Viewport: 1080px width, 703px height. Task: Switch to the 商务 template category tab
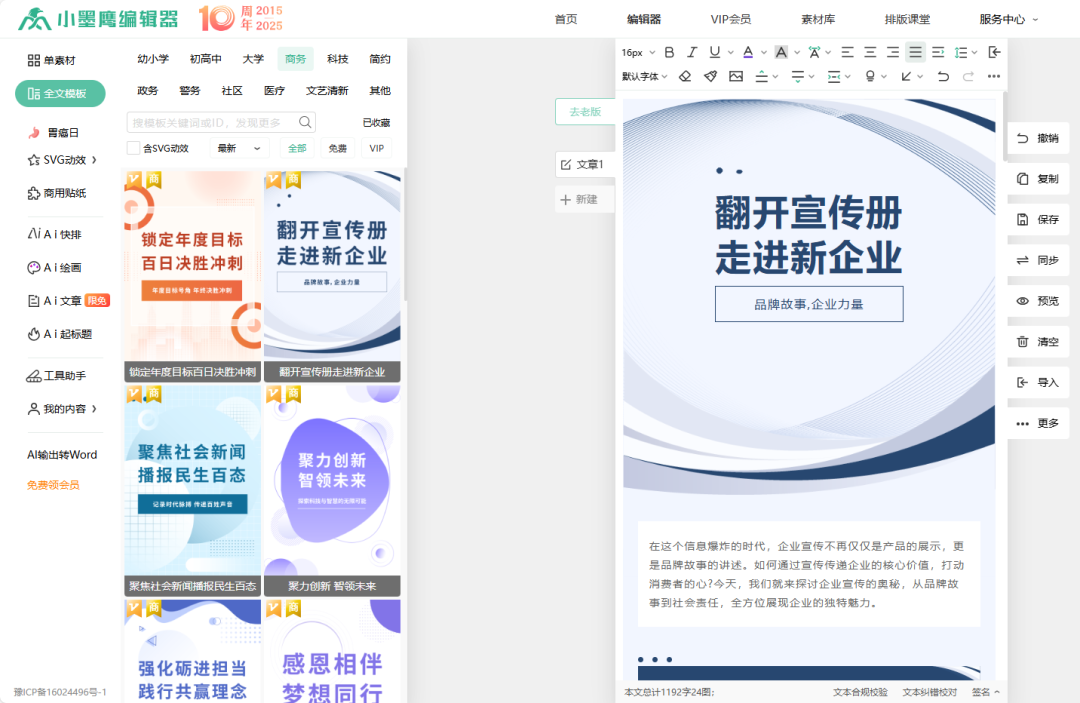pos(294,58)
